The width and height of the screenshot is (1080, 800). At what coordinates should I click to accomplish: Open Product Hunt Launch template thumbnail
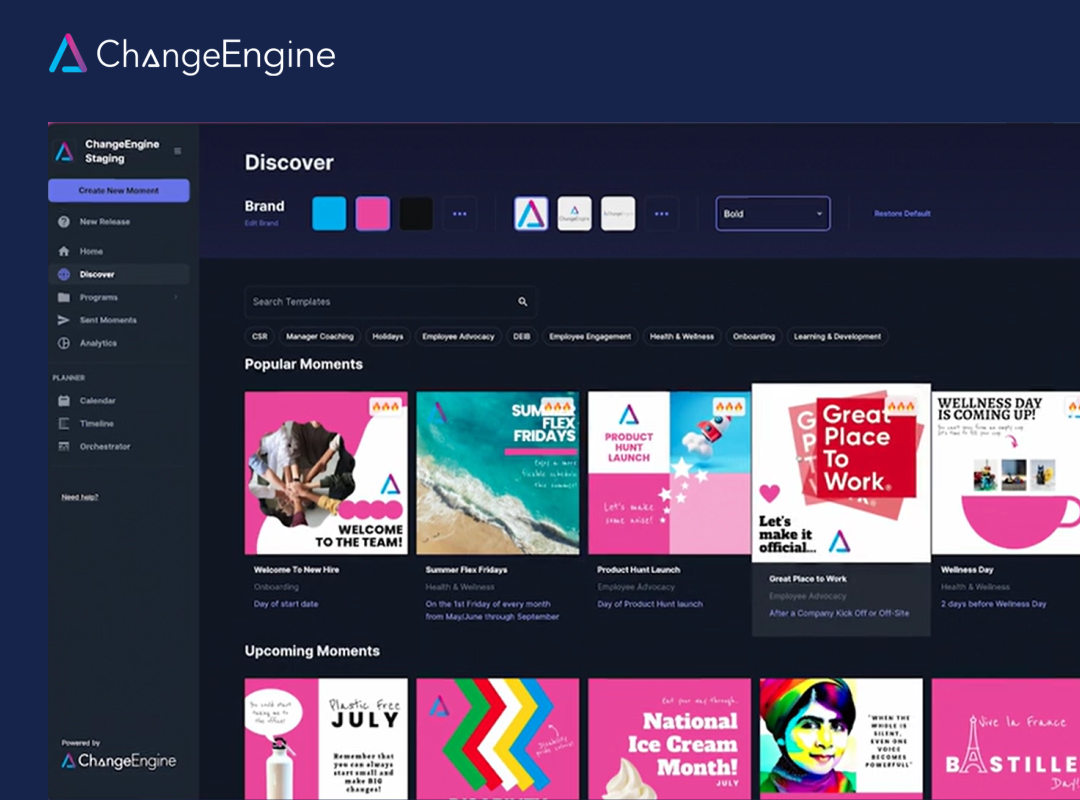669,473
